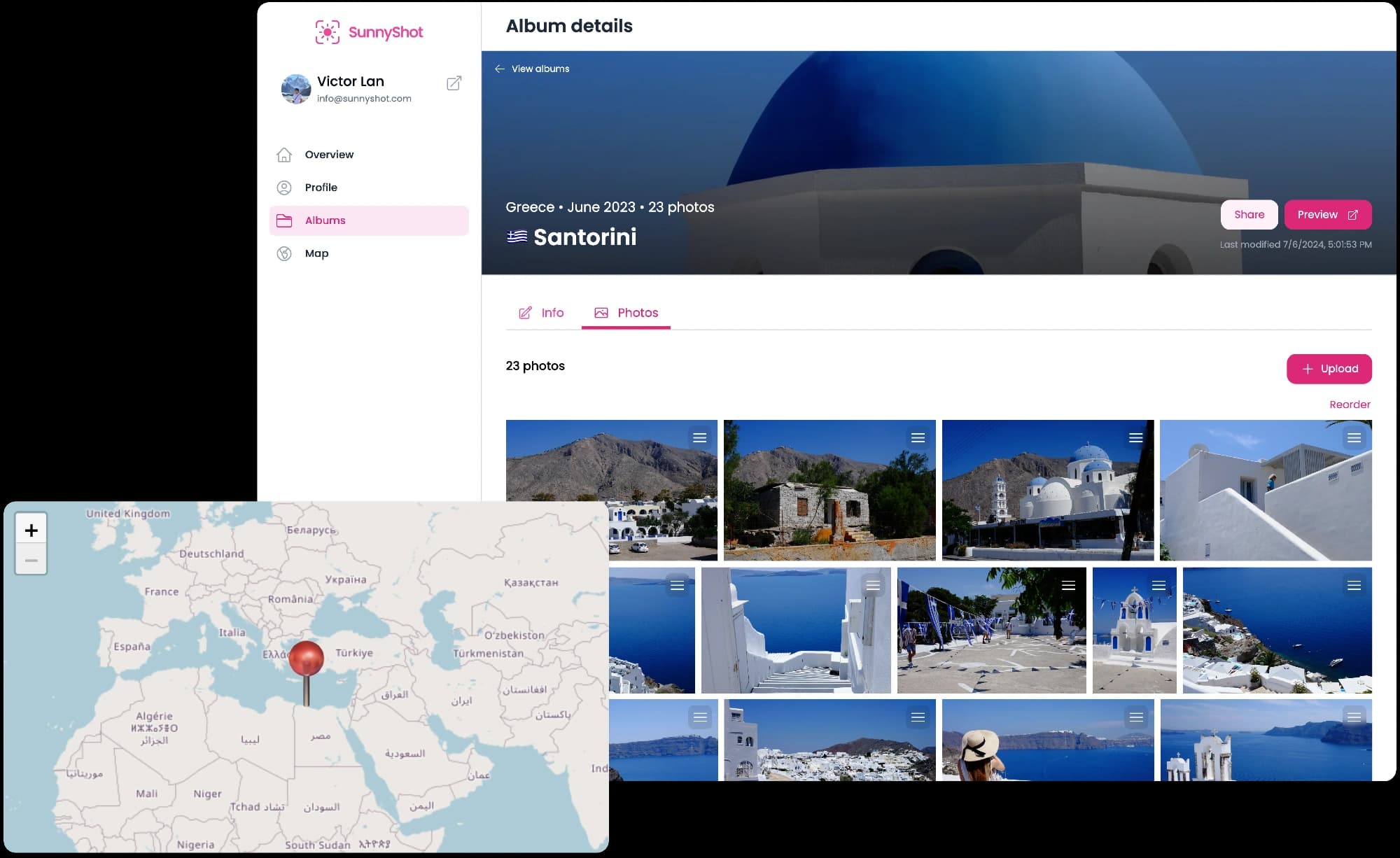The image size is (1400, 858).
Task: Click the red location pin on map
Action: [306, 659]
